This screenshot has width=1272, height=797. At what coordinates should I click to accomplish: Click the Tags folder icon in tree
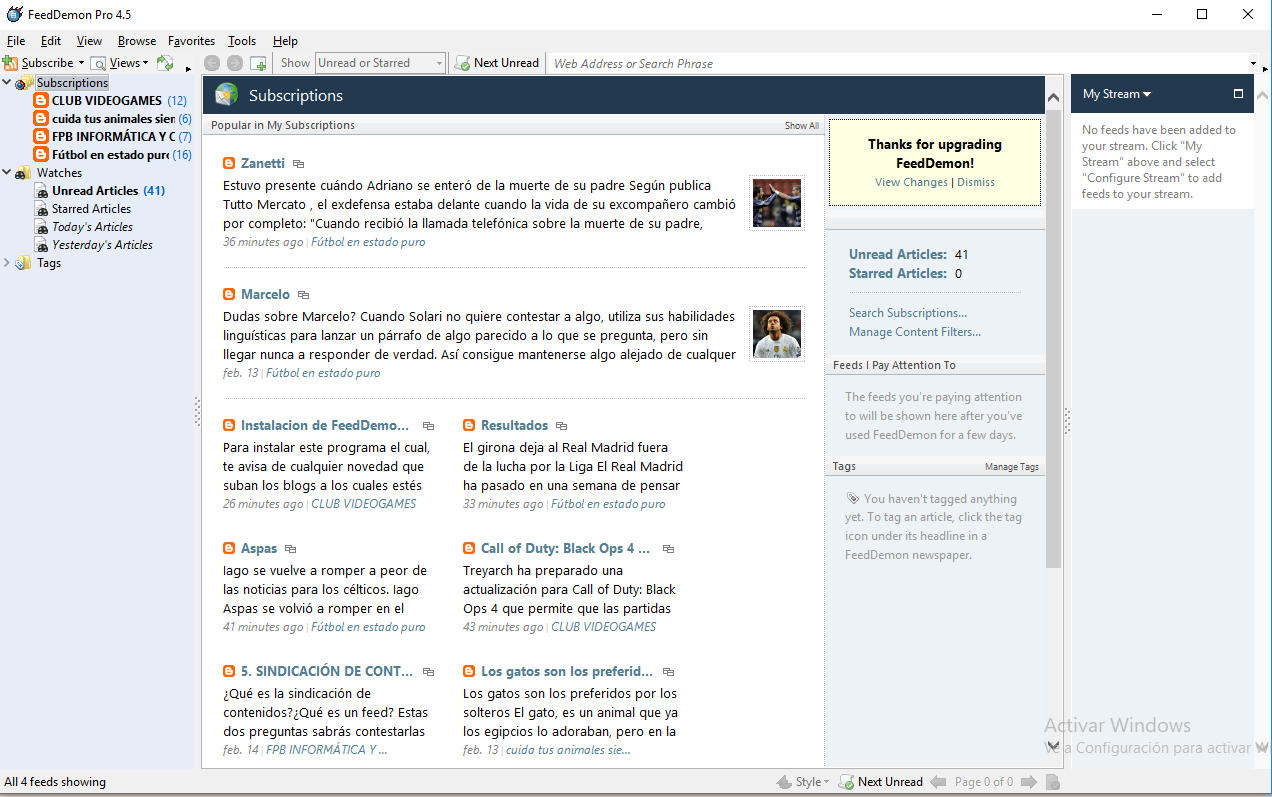click(23, 263)
